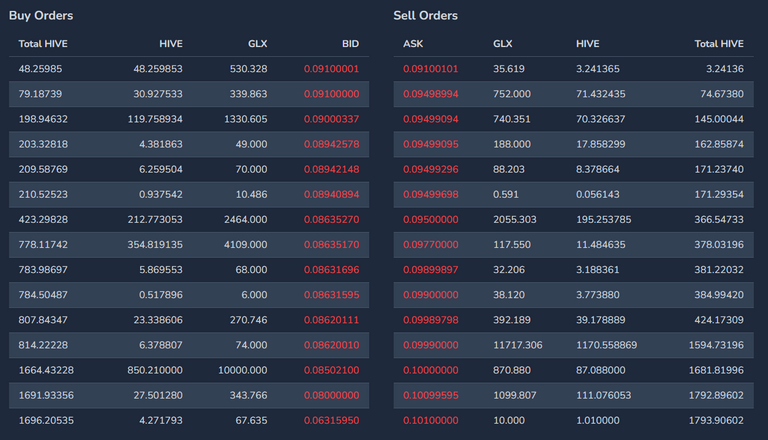Click sell GLX amount 2055.303
The height and width of the screenshot is (440, 768).
pos(515,220)
